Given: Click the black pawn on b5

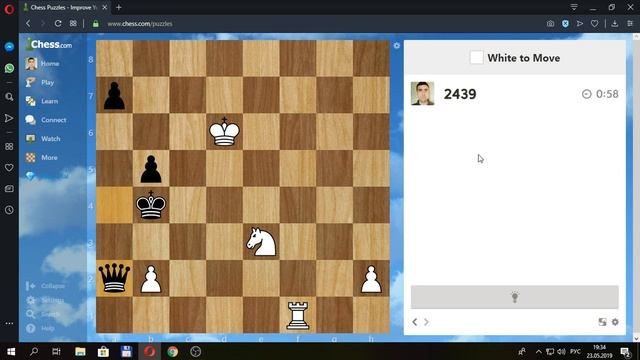Looking at the screenshot, I should [151, 169].
